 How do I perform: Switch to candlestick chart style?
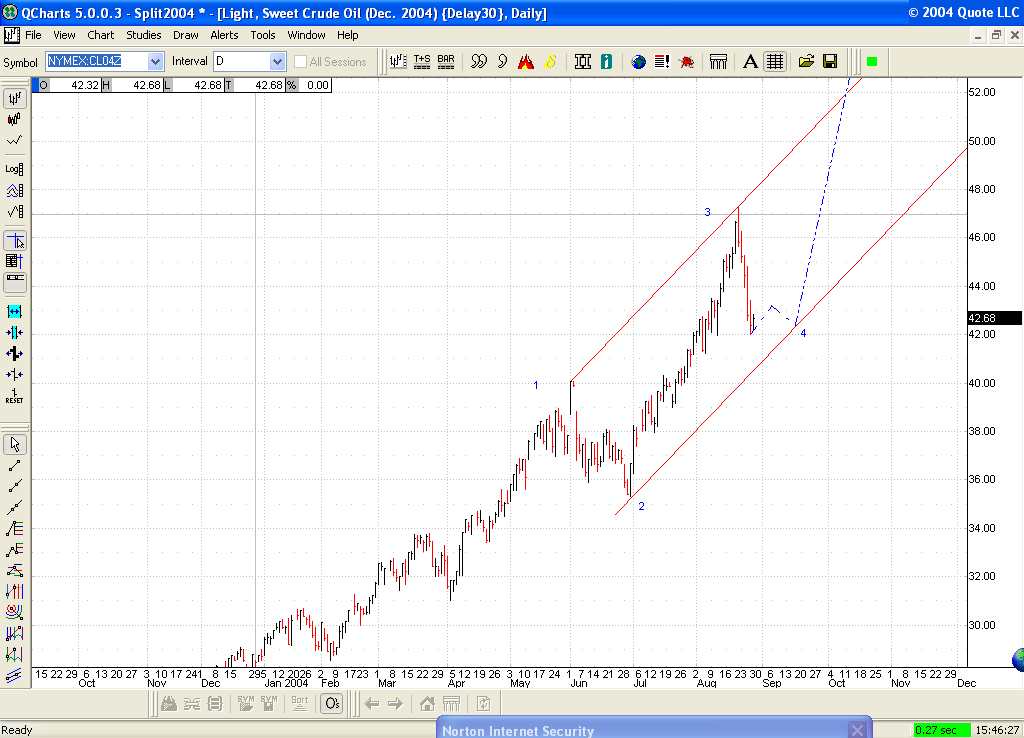point(14,120)
